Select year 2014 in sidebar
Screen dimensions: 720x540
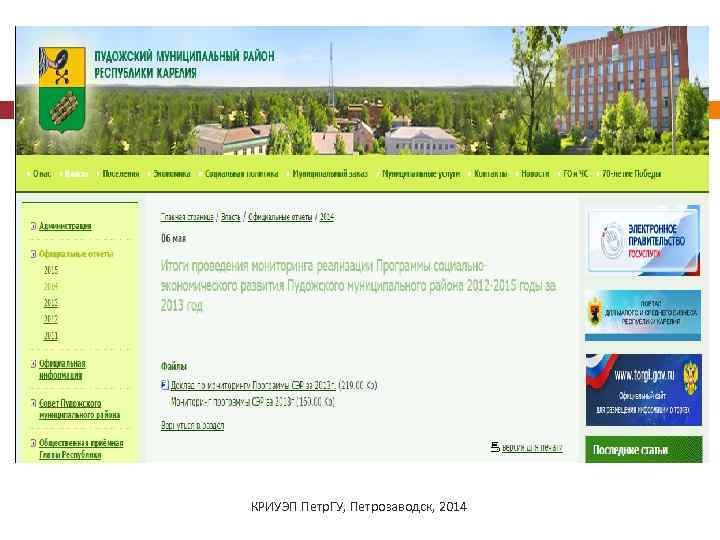pyautogui.click(x=51, y=287)
